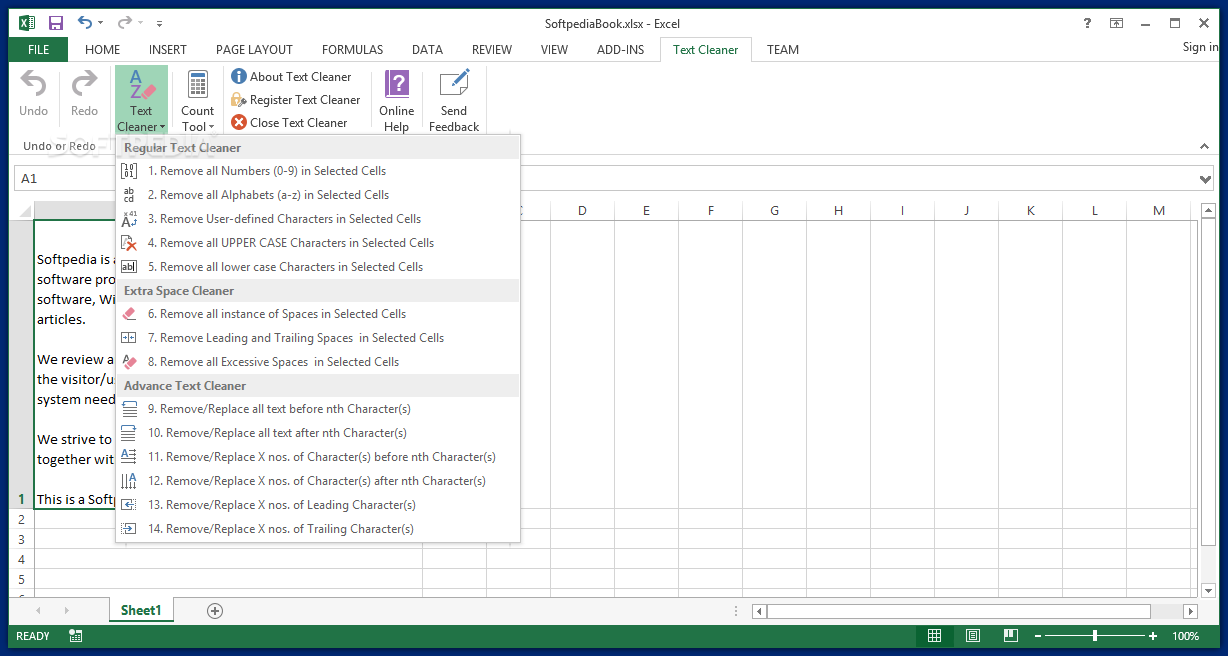Click icon for text after nth Character

(x=129, y=433)
